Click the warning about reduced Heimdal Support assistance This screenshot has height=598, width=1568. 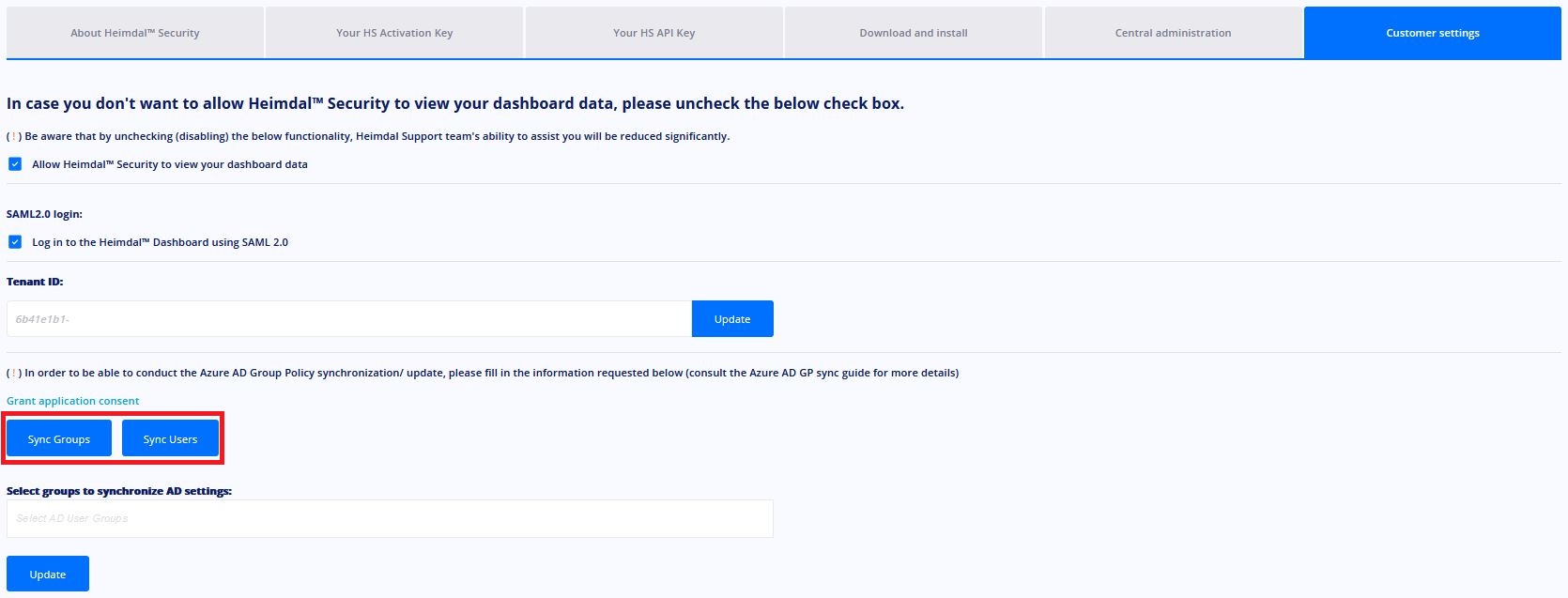coord(368,136)
